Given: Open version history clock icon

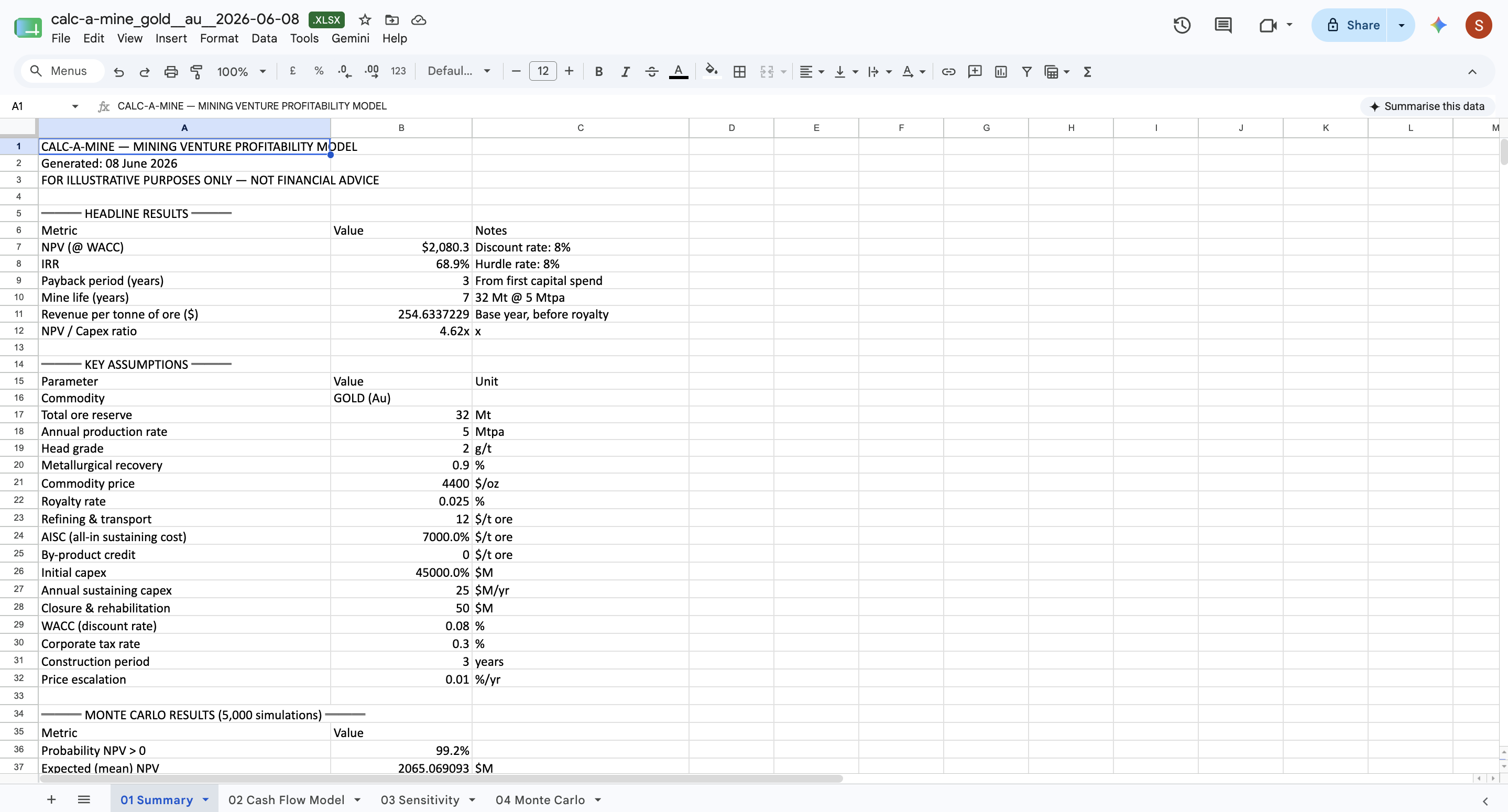Looking at the screenshot, I should point(1182,25).
